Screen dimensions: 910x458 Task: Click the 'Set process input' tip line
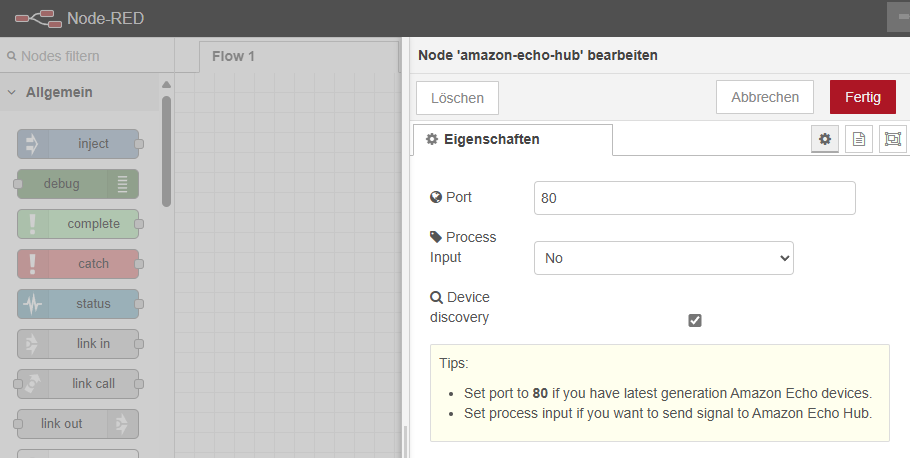[667, 413]
